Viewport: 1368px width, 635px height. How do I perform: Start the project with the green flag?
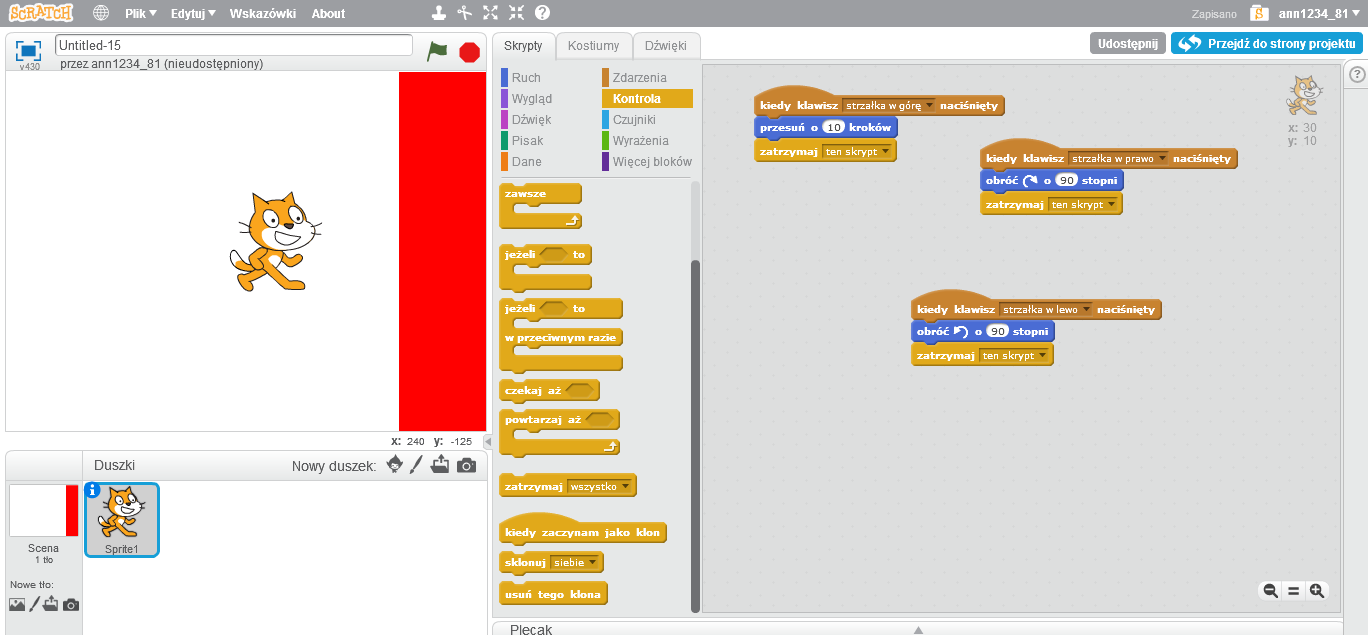pyautogui.click(x=437, y=51)
